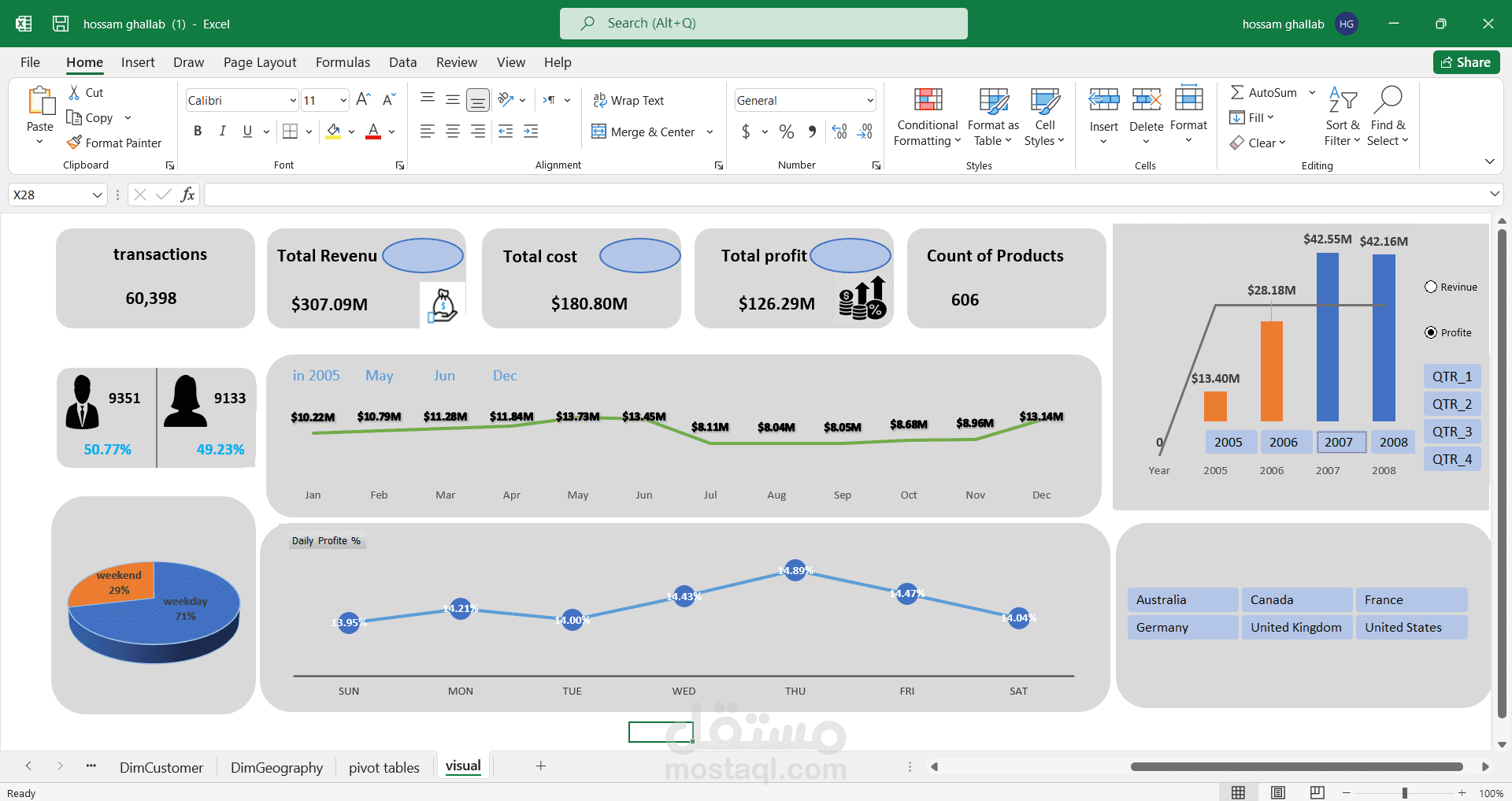Click the weekend weekday pie chart
Viewport: 1512px width, 801px height.
[154, 612]
